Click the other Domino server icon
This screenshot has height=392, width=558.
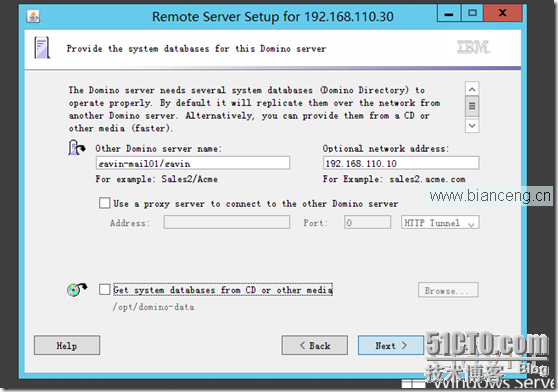(x=77, y=148)
